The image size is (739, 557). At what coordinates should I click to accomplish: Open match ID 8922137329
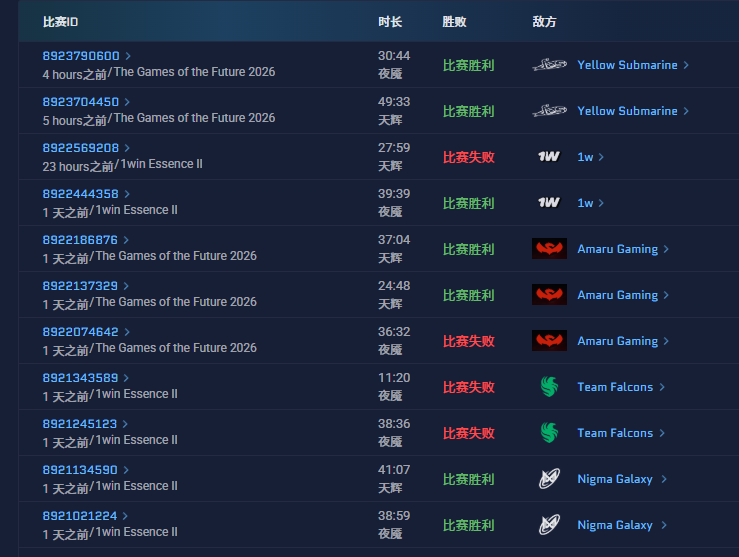coord(80,286)
